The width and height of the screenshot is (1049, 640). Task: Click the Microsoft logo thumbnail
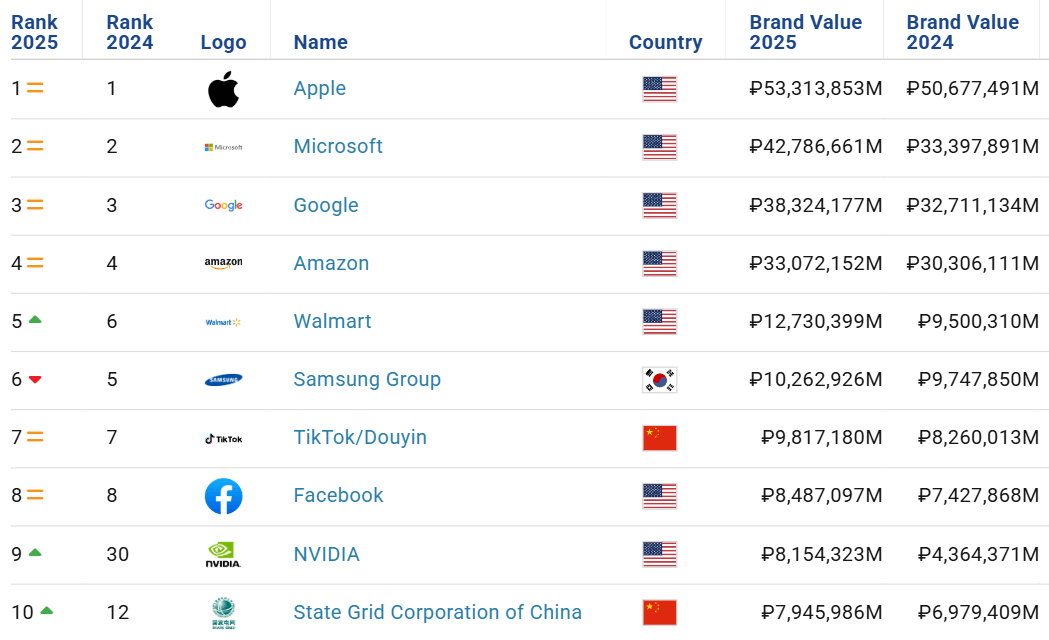223,147
